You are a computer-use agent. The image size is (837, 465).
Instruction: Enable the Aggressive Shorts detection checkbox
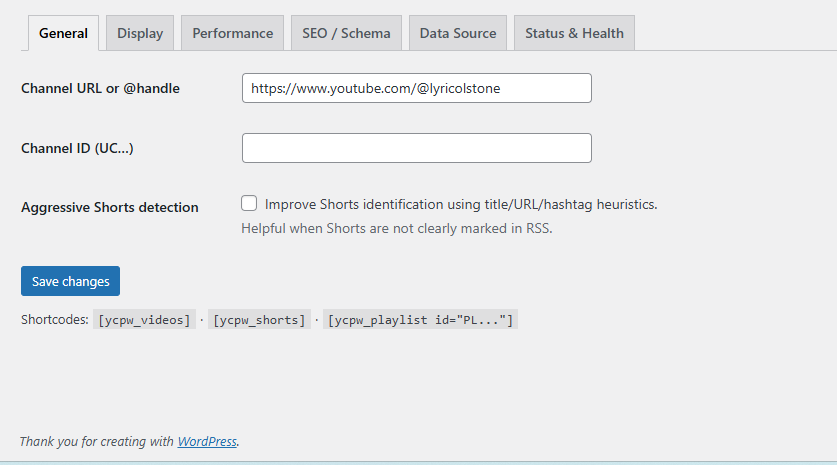[250, 203]
